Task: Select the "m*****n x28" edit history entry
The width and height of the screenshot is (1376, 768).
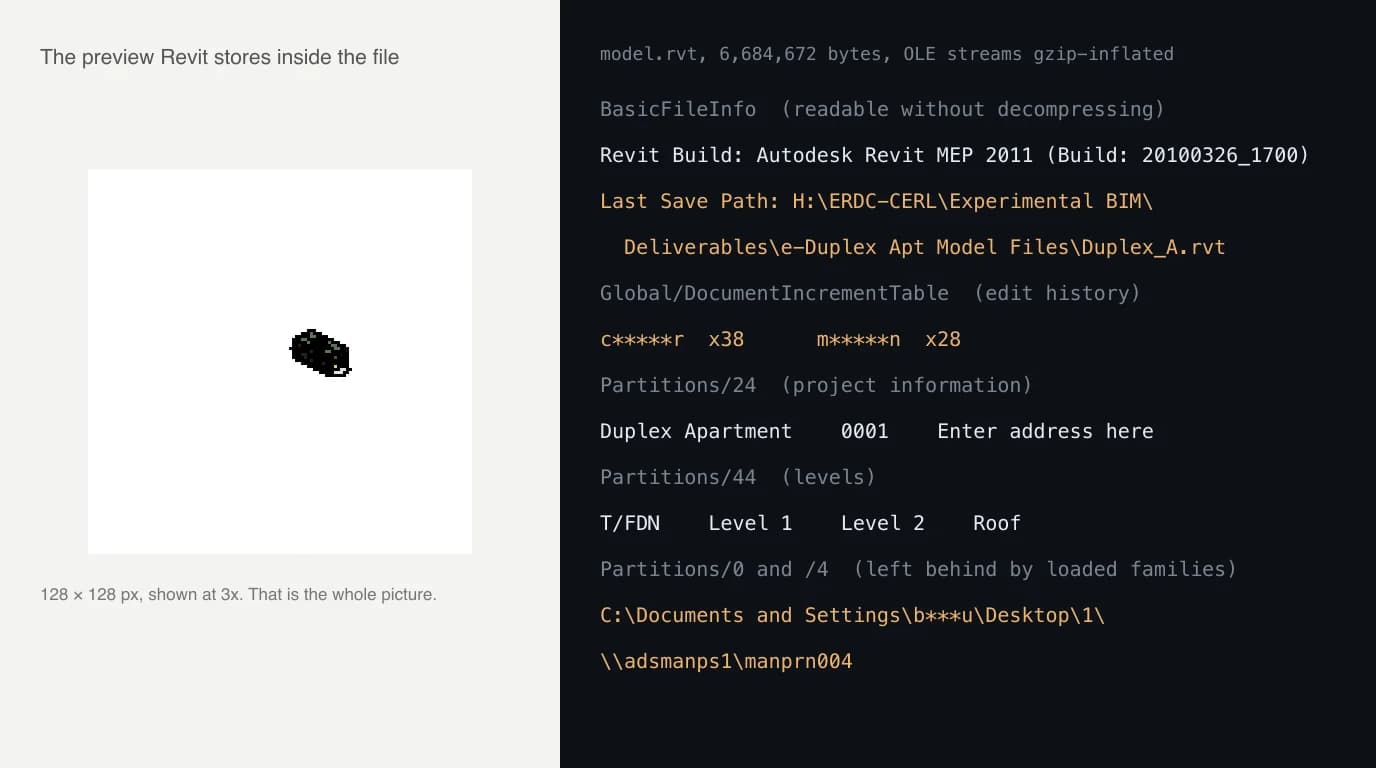Action: [x=888, y=339]
